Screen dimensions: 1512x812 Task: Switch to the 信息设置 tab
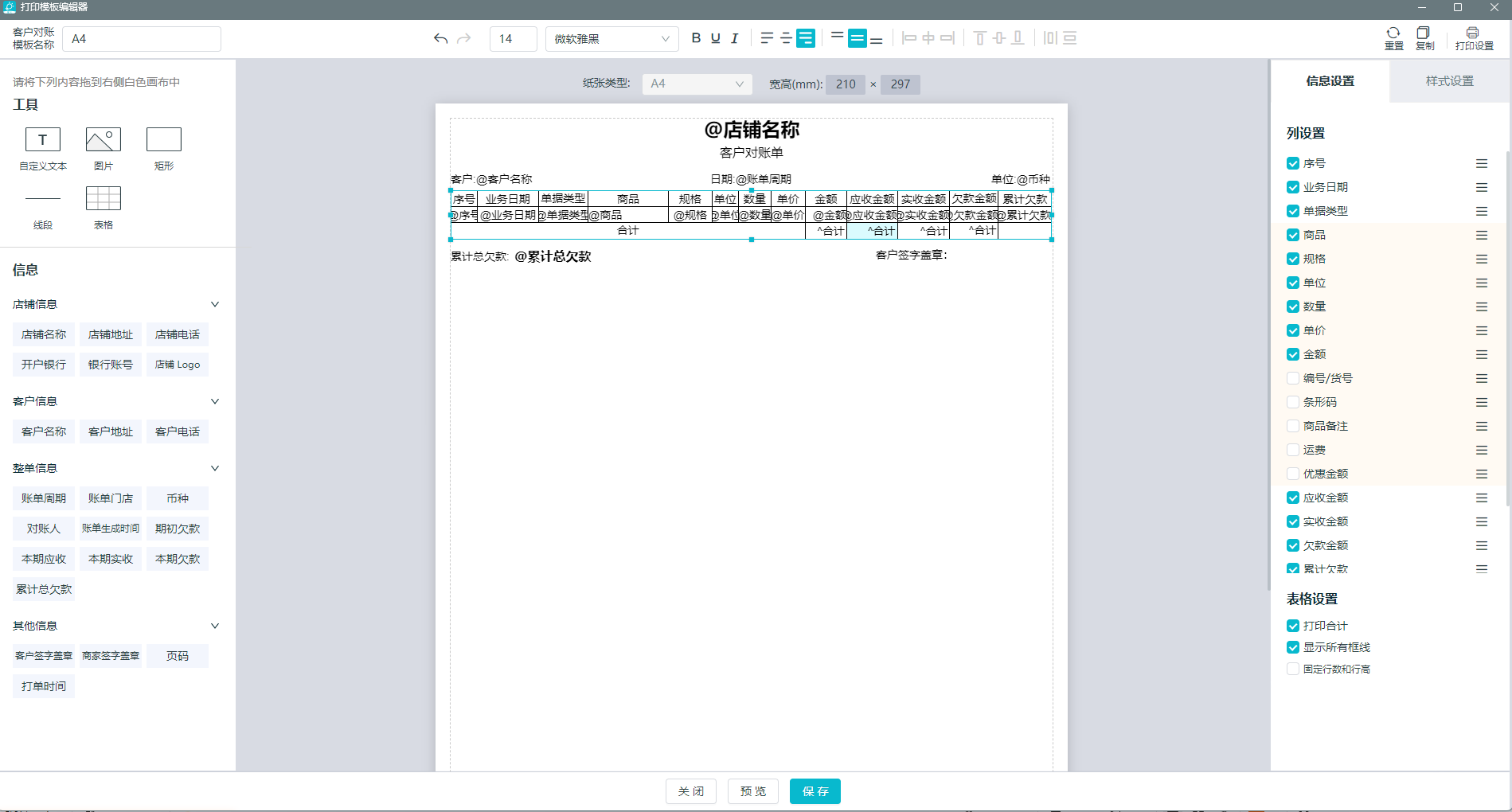click(1330, 81)
